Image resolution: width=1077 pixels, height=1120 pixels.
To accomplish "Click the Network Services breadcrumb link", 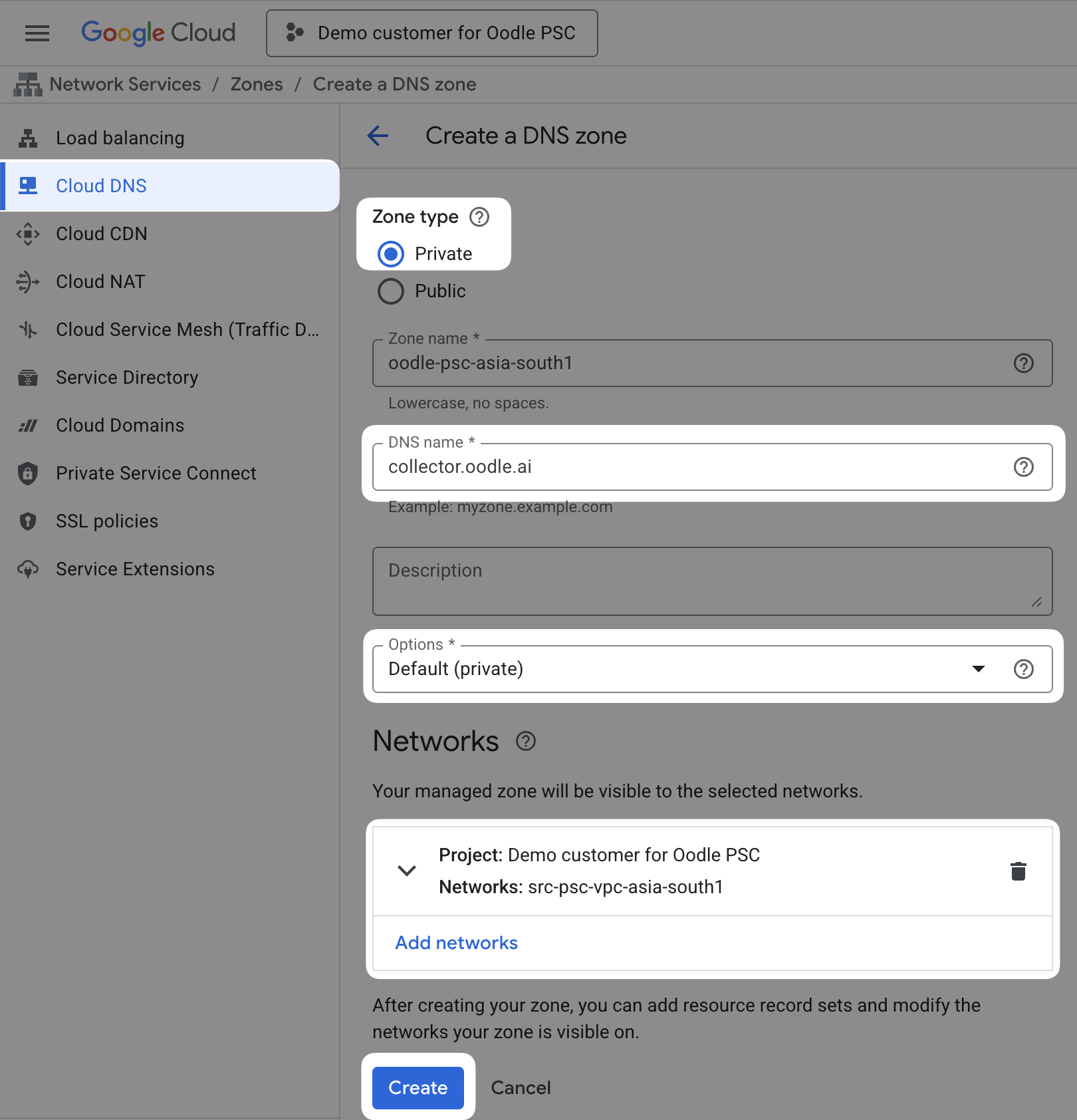I will pyautogui.click(x=125, y=84).
